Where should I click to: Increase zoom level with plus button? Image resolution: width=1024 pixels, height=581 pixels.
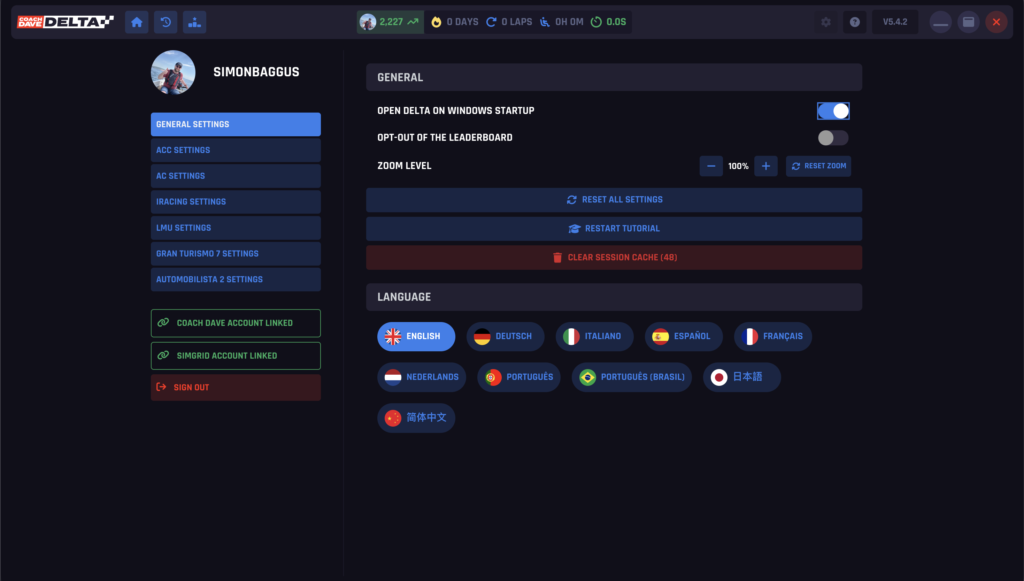[766, 166]
